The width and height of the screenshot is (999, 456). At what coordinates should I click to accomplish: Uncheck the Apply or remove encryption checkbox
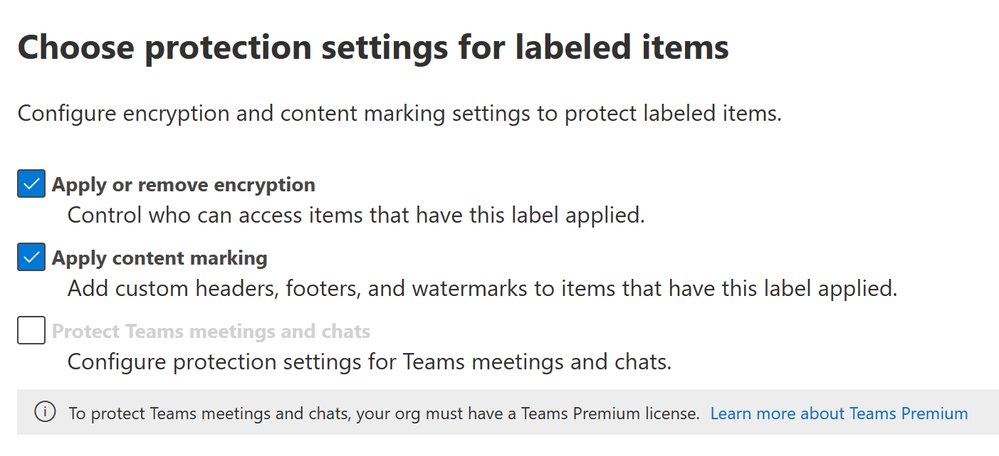pos(31,184)
